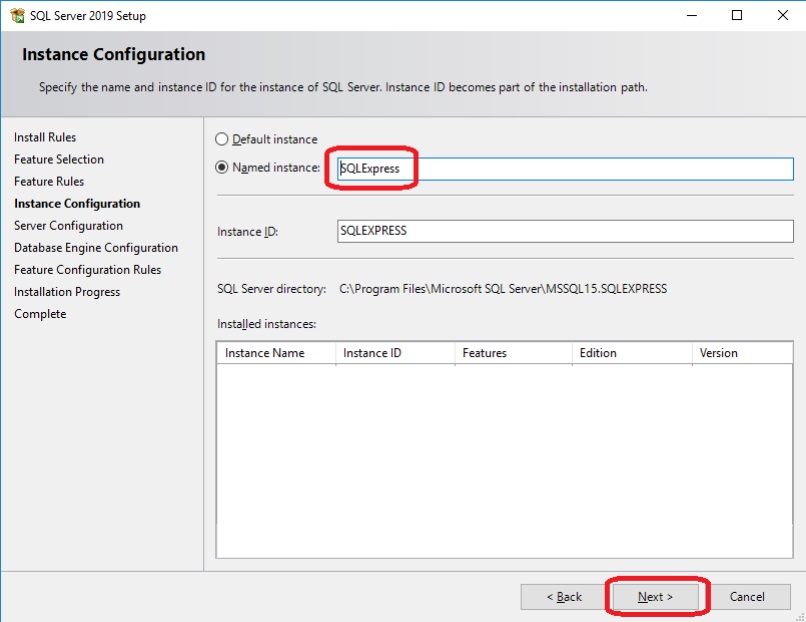Open the Install Rules step
The image size is (806, 622).
coord(45,138)
